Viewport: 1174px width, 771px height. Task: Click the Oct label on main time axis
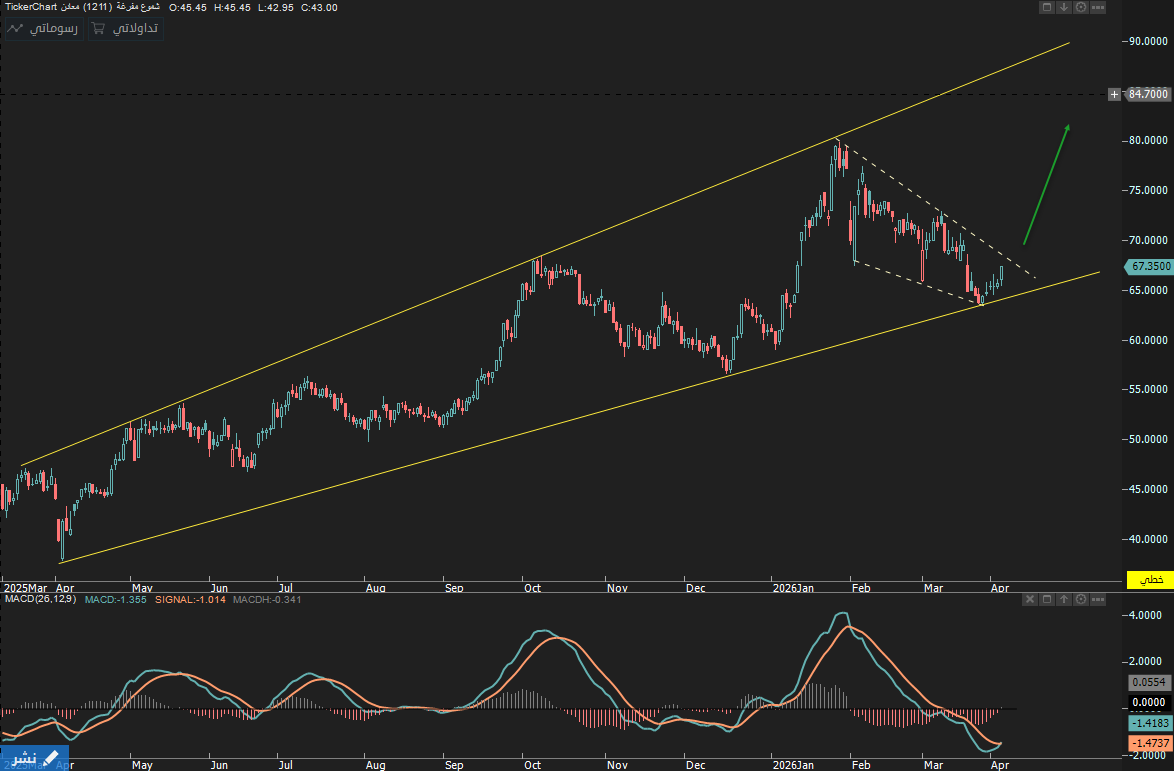coord(532,588)
